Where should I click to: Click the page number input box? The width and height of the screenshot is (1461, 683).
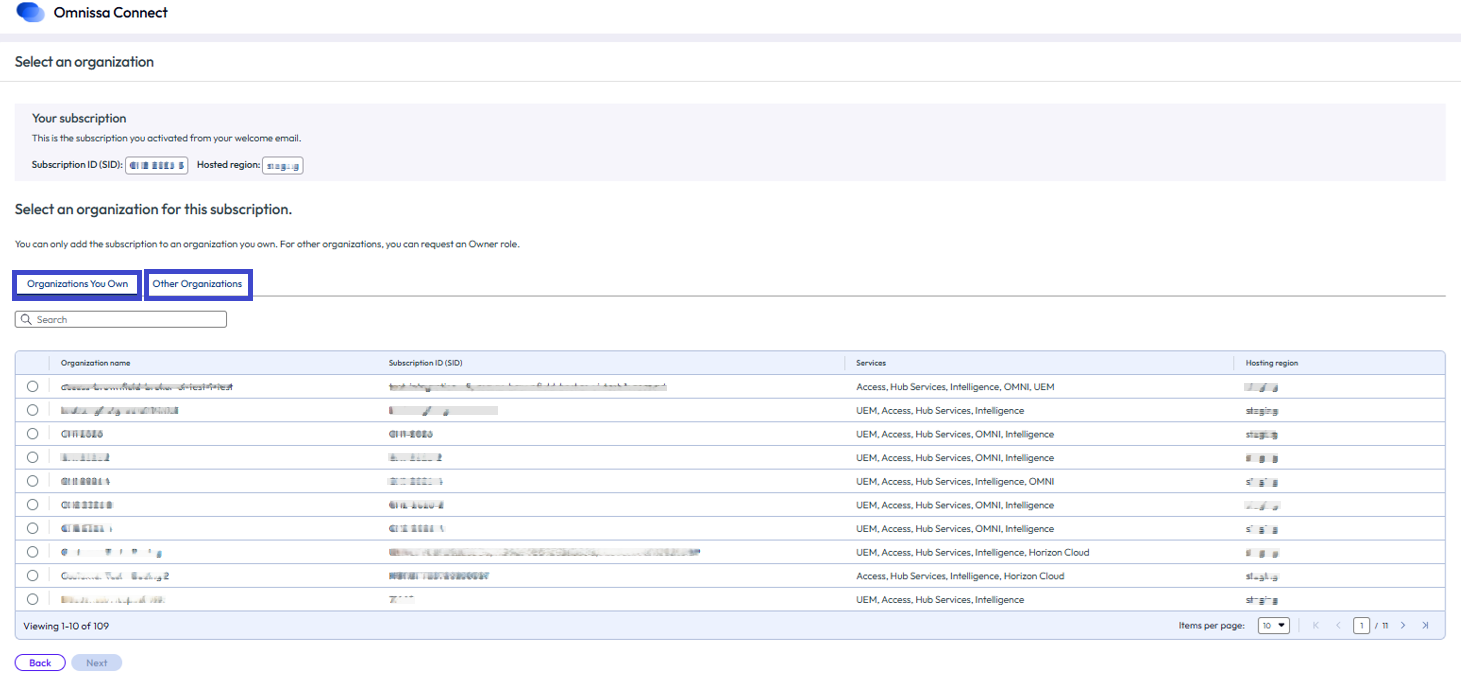click(1361, 626)
